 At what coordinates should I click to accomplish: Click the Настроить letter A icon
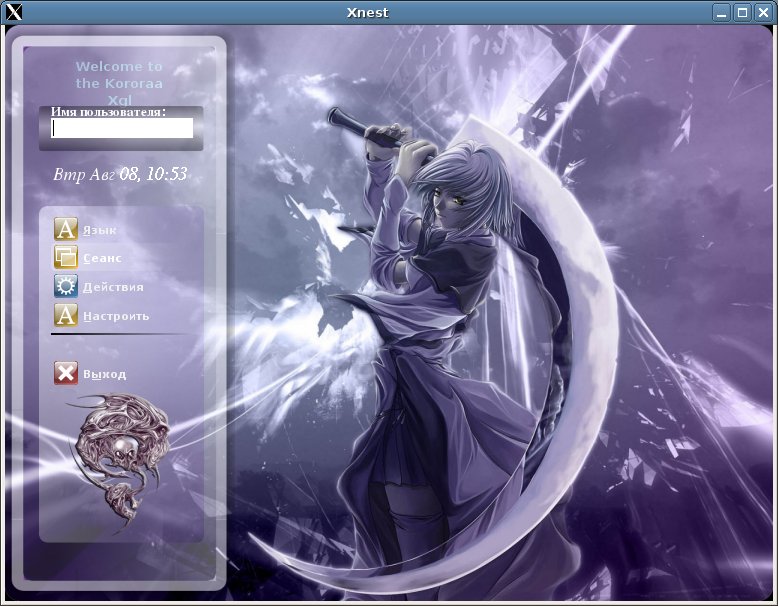[x=65, y=315]
